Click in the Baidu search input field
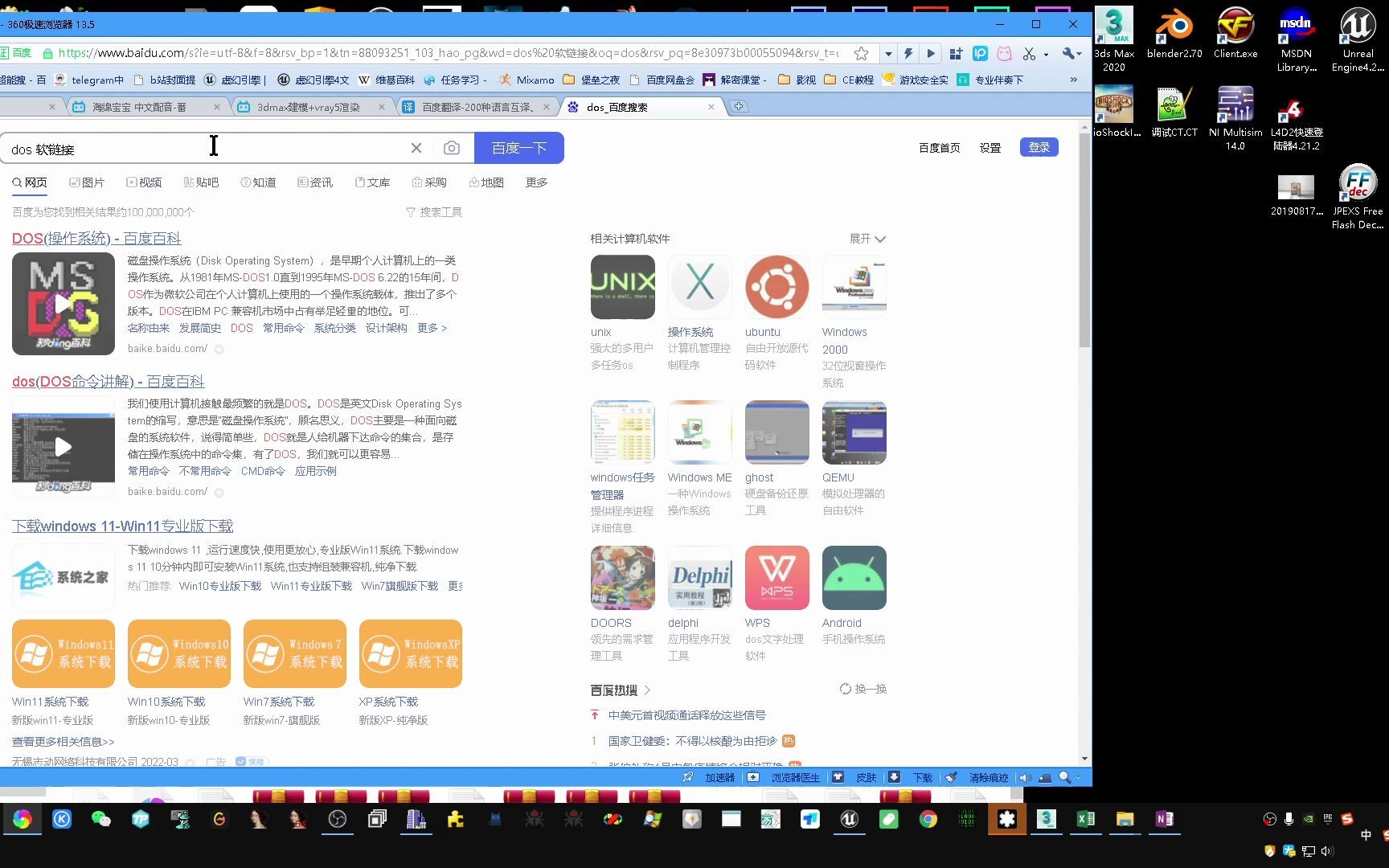Viewport: 1389px width, 868px height. tap(205, 148)
